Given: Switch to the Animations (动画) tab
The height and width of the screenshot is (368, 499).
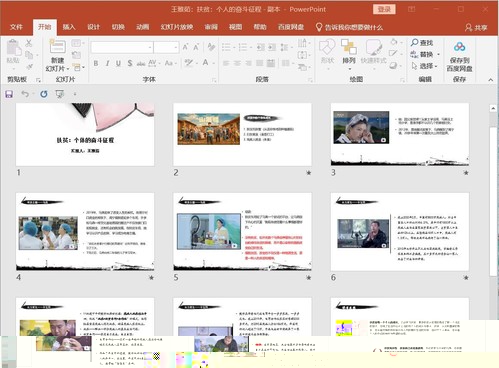Looking at the screenshot, I should click(142, 27).
